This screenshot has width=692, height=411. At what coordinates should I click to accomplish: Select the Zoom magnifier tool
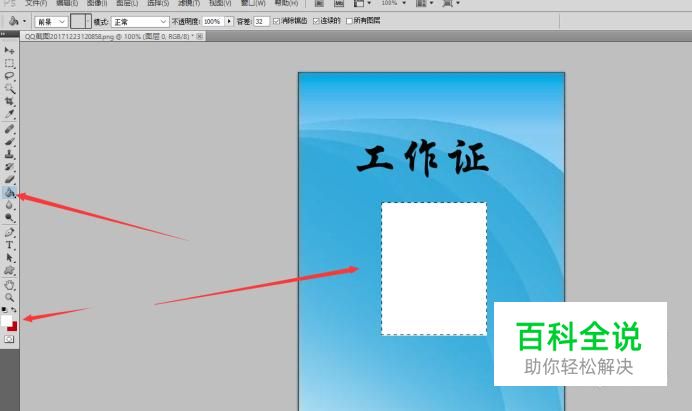click(9, 298)
